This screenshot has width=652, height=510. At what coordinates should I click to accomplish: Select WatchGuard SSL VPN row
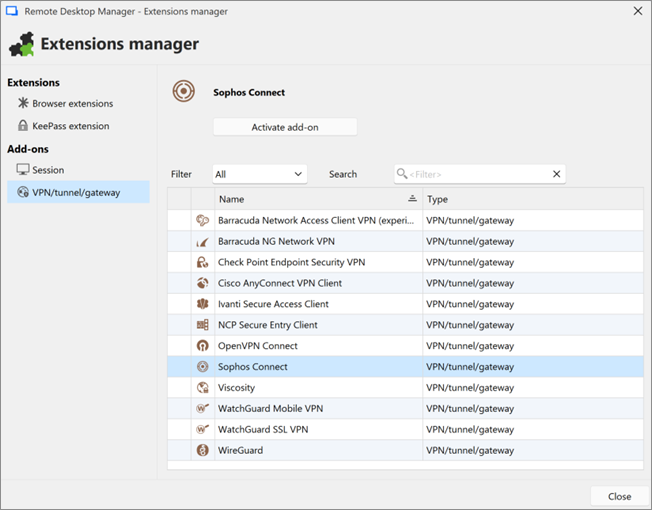(x=405, y=429)
